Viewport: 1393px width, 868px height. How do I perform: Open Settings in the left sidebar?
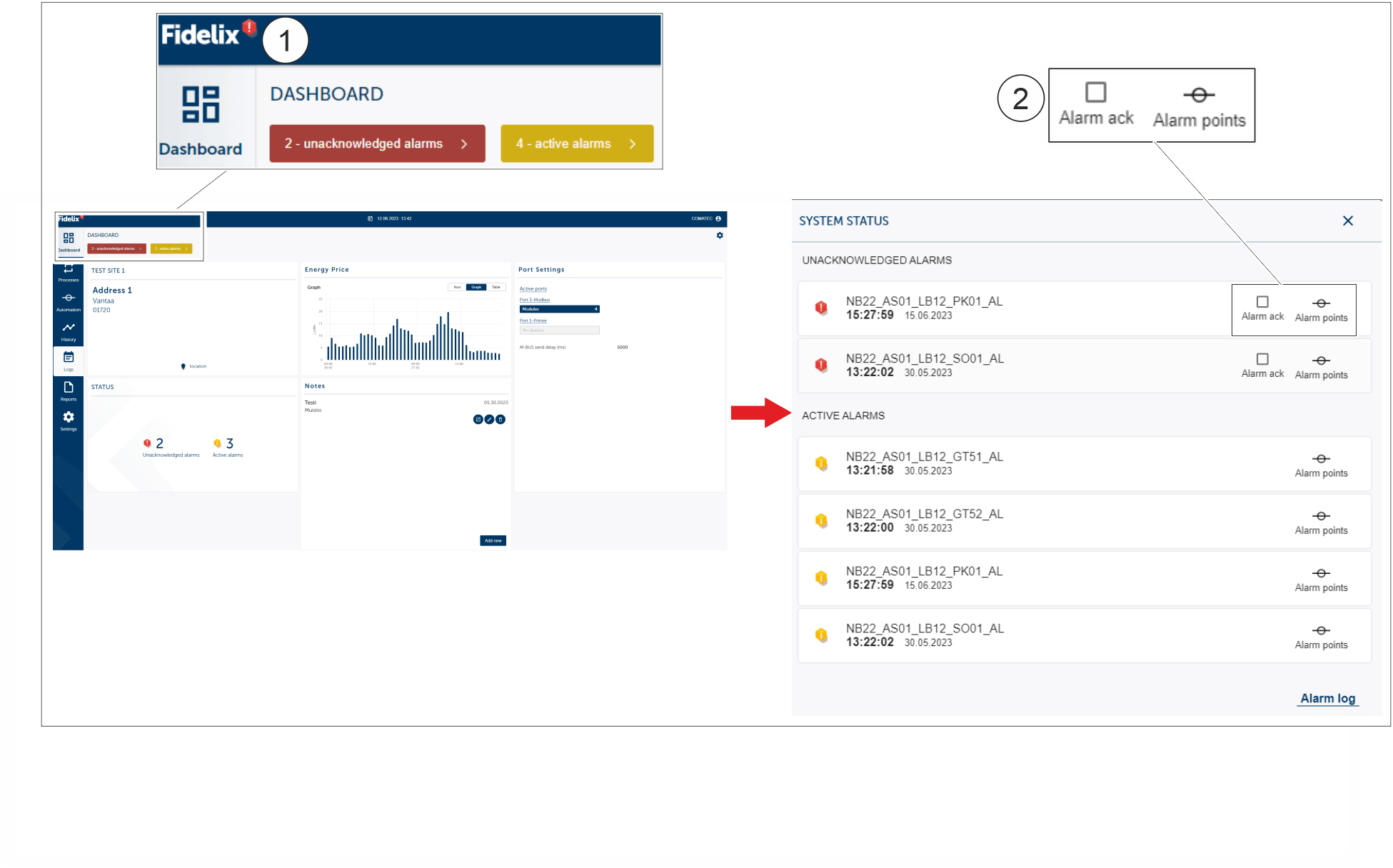pyautogui.click(x=69, y=421)
